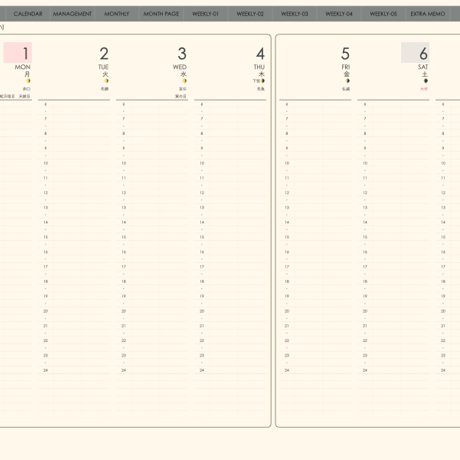Image resolution: width=460 pixels, height=460 pixels.
Task: Jump to the WEEKLY-03 tab
Action: click(294, 14)
